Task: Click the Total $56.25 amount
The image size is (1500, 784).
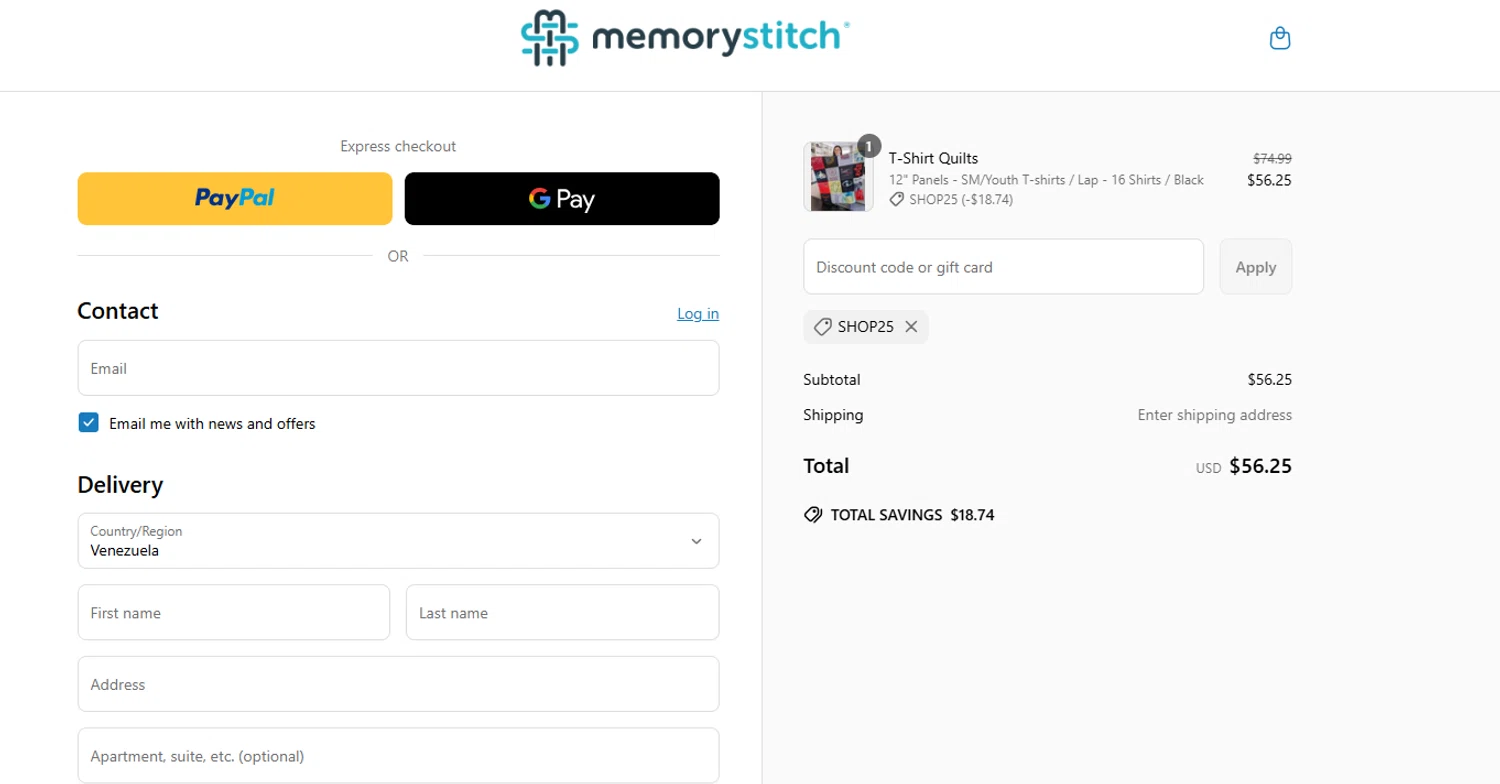Action: coord(1260,466)
